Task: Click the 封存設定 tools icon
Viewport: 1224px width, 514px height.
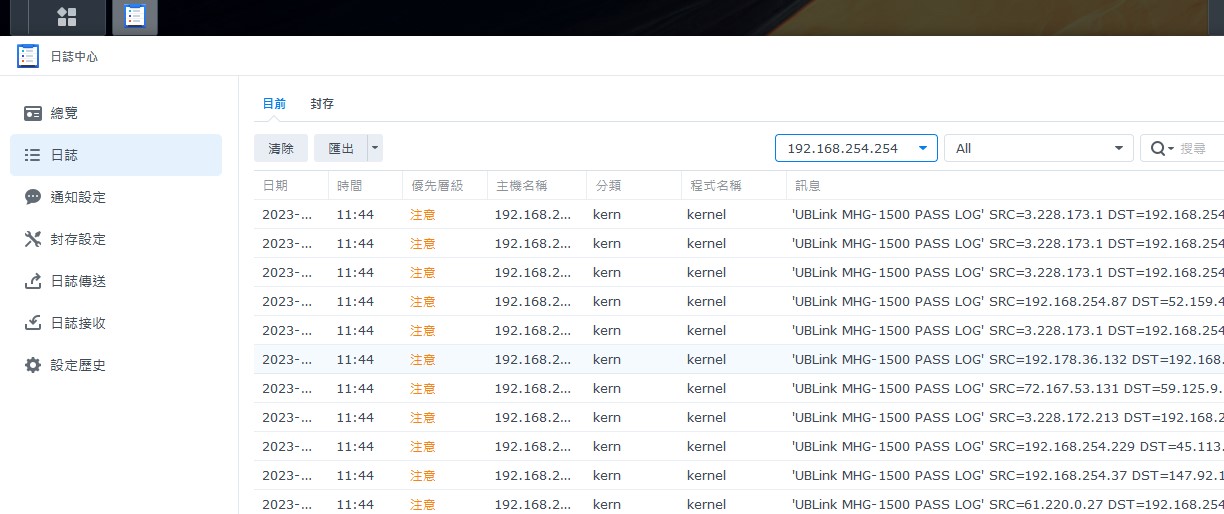Action: 33,239
